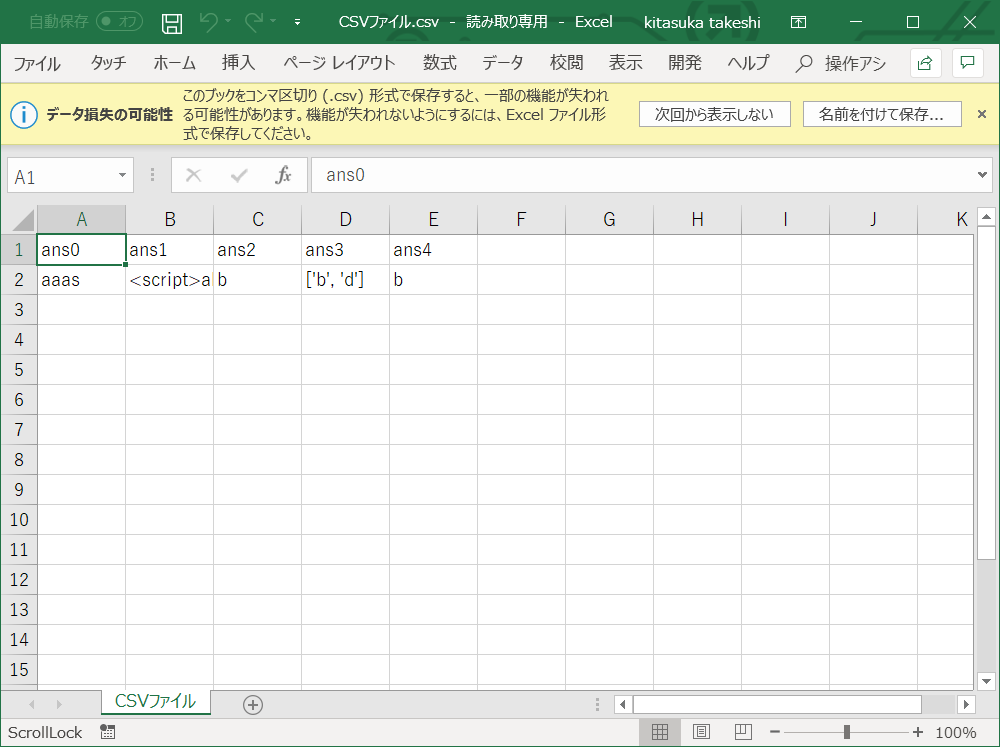
Task: Add a new sheet with plus icon
Action: tap(253, 705)
